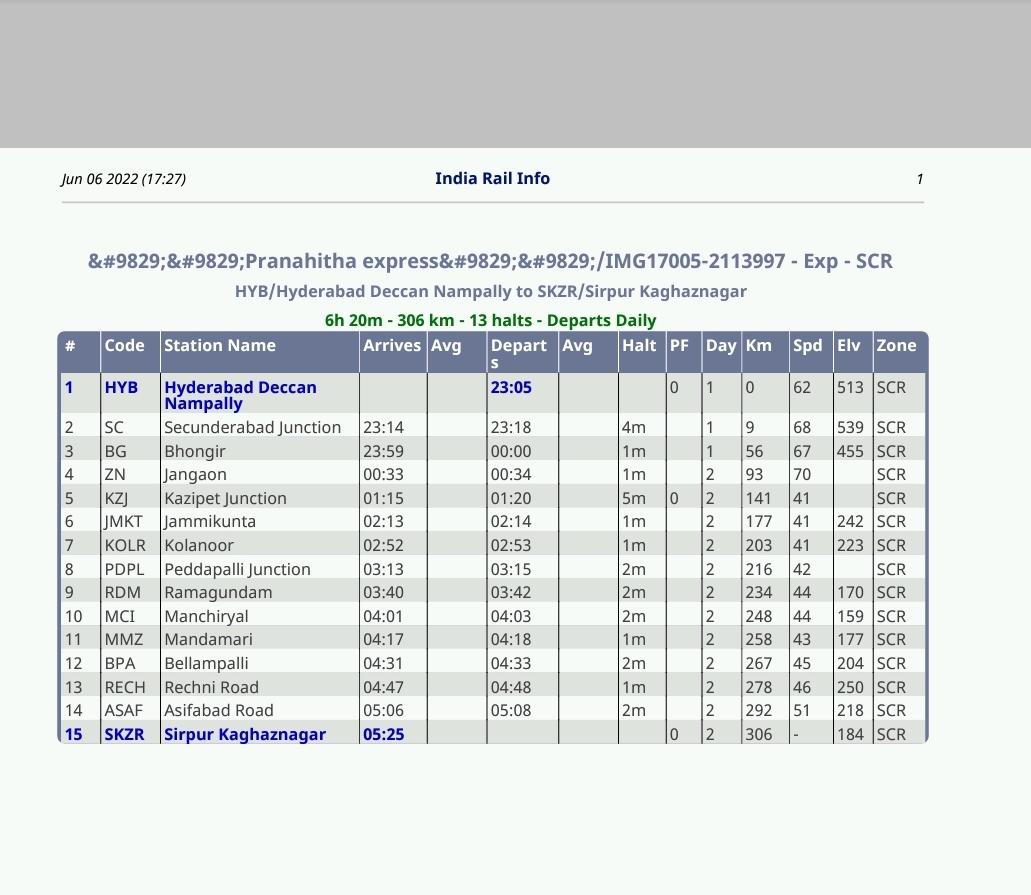Click the 6h 20m - 306 km summary line
Image resolution: width=1031 pixels, height=895 pixels.
[x=491, y=320]
